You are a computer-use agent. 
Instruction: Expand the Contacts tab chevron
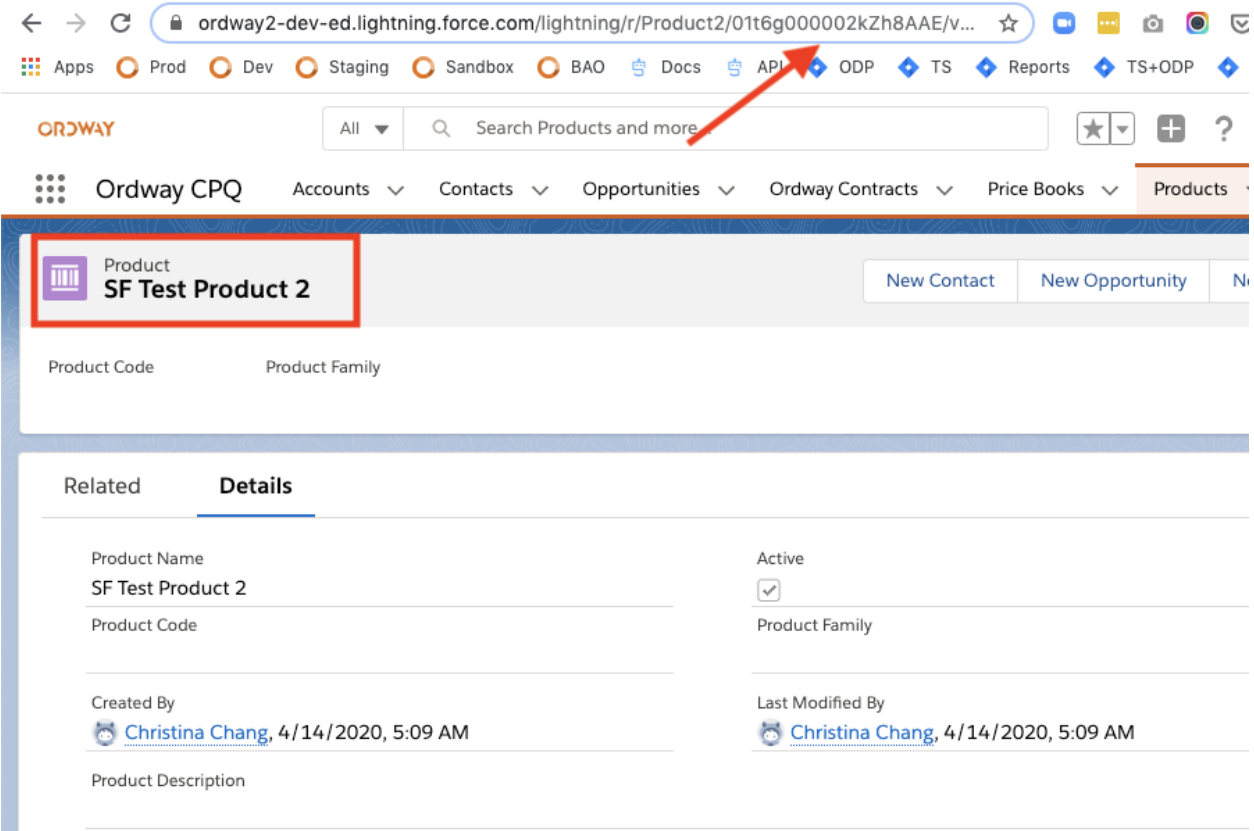[x=540, y=190]
